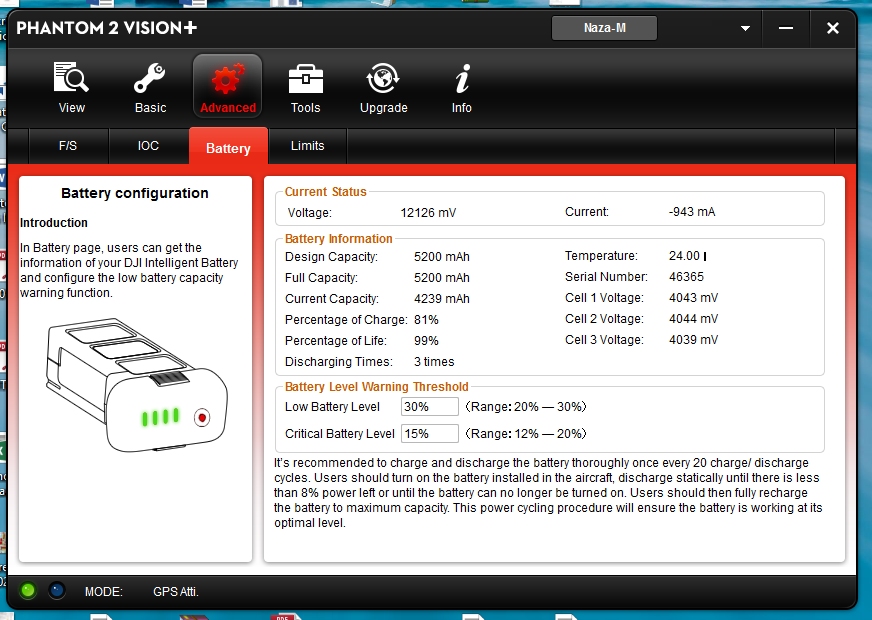872x620 pixels.
Task: Click the Critical Battery Level input field
Action: (x=429, y=434)
